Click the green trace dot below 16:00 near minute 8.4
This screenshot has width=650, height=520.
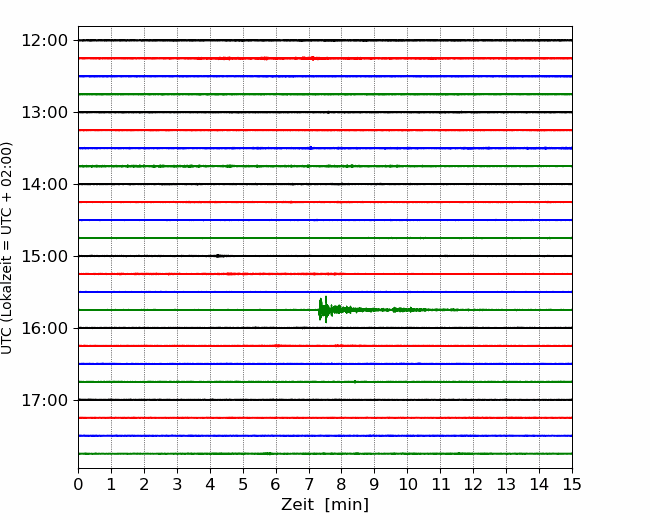[355, 381]
